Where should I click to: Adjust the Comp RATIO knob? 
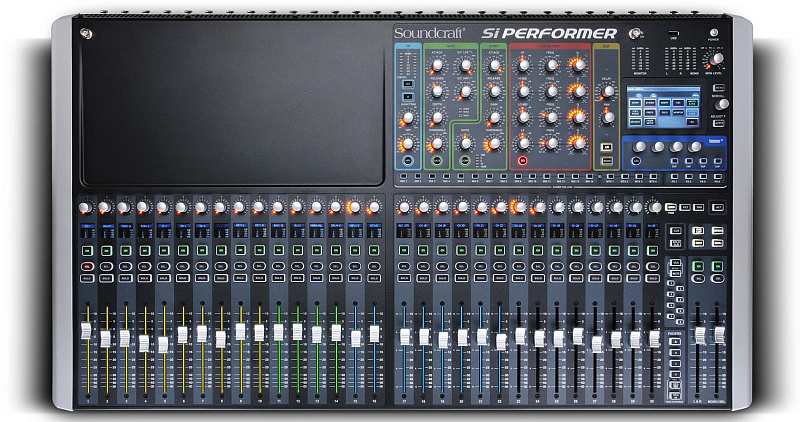click(465, 143)
